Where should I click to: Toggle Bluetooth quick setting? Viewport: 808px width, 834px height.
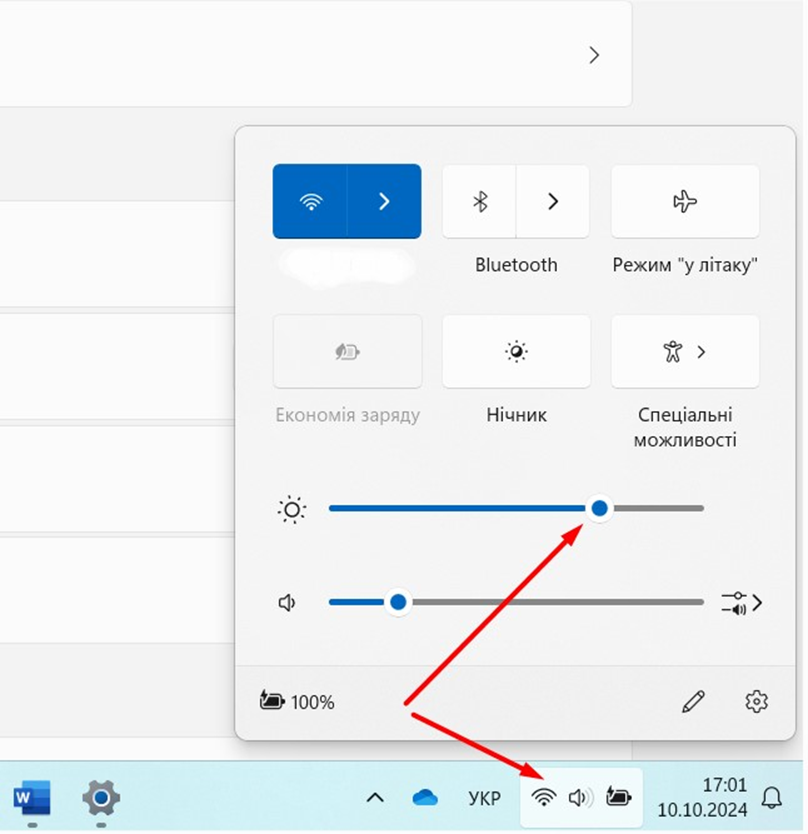[480, 201]
